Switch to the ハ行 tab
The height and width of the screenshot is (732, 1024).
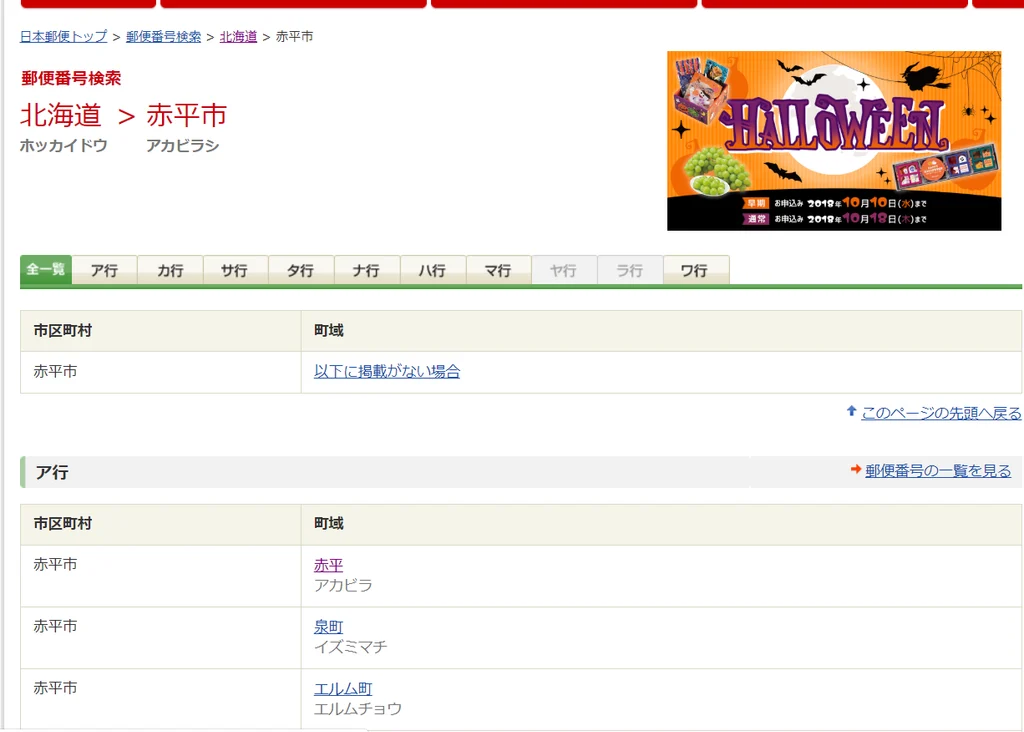[432, 270]
